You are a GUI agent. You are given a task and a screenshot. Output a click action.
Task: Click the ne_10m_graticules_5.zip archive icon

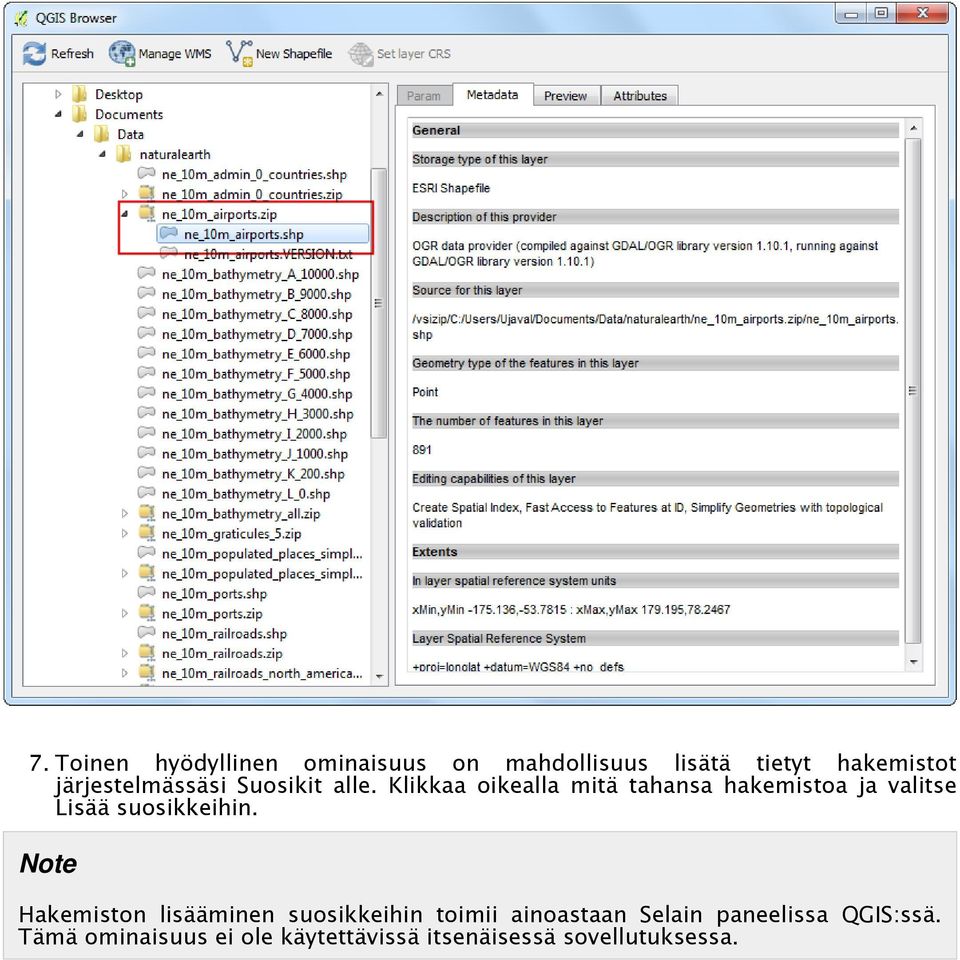pyautogui.click(x=147, y=533)
